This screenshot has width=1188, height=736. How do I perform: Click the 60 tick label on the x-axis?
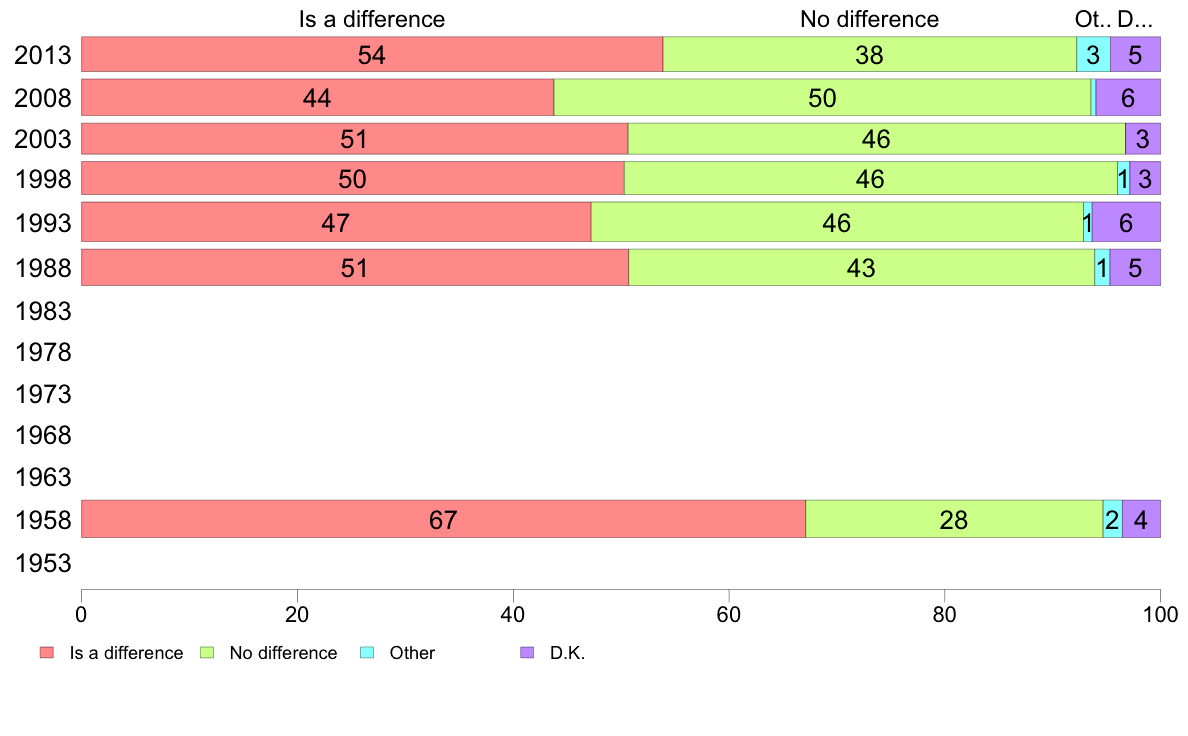729,610
